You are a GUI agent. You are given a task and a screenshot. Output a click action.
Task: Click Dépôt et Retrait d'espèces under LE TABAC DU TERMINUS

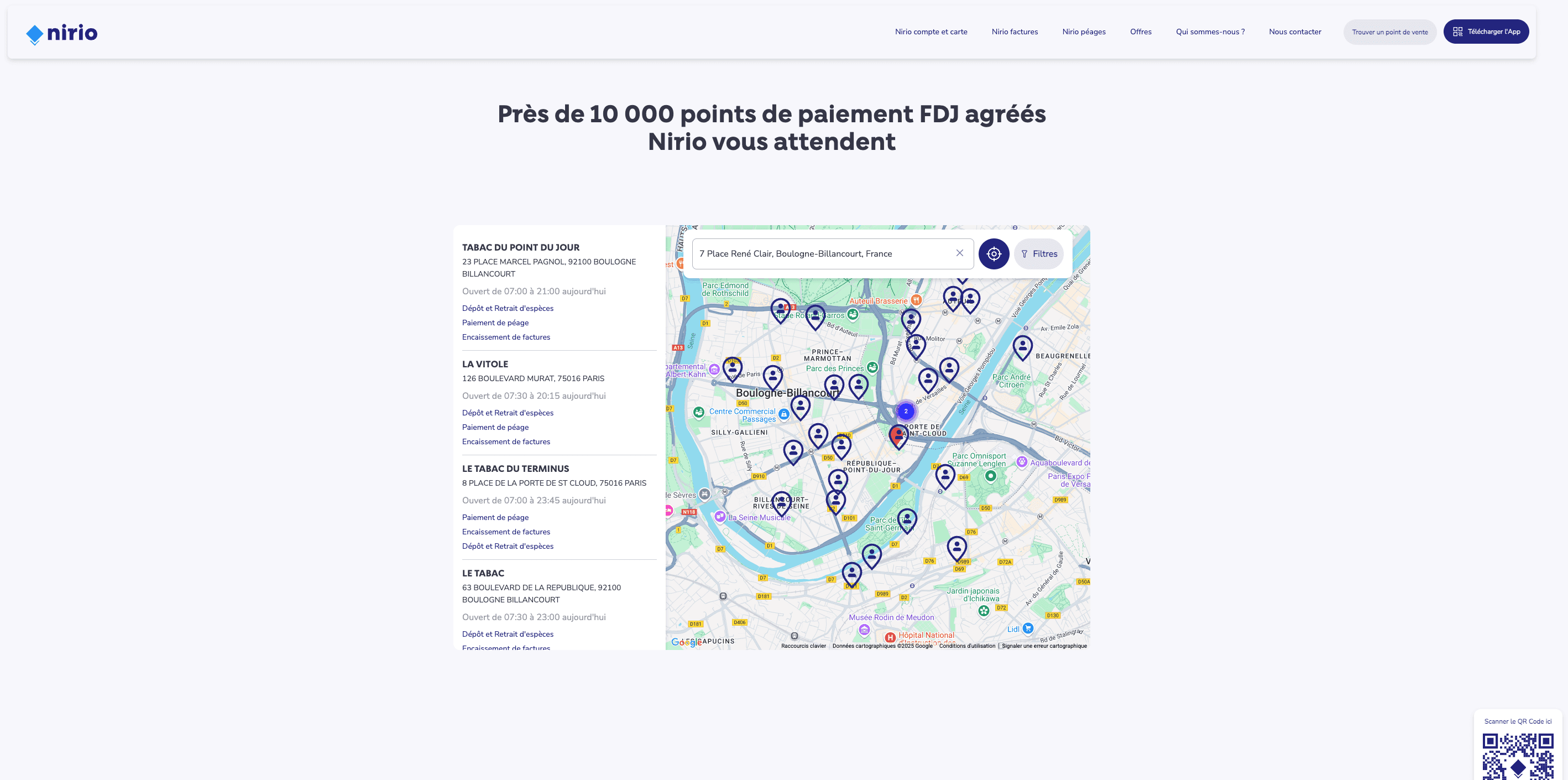[x=508, y=546]
